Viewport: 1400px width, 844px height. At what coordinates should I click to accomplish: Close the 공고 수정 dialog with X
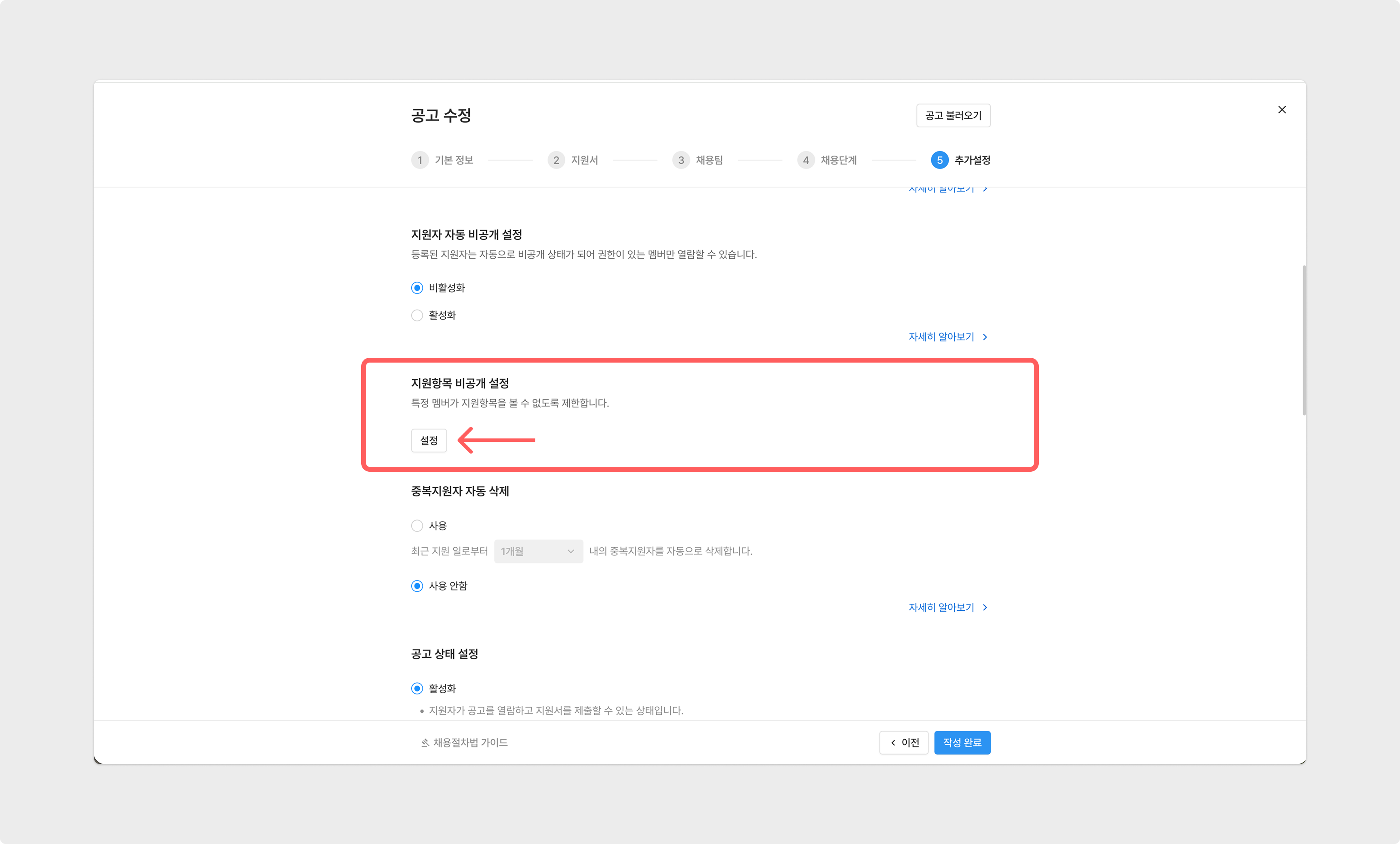1282,110
